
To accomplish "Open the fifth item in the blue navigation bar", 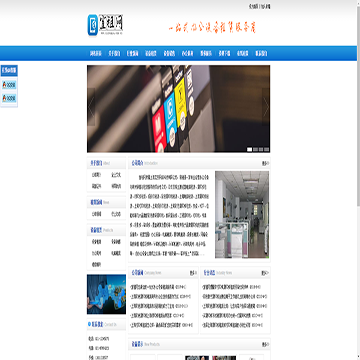I will (169, 53).
